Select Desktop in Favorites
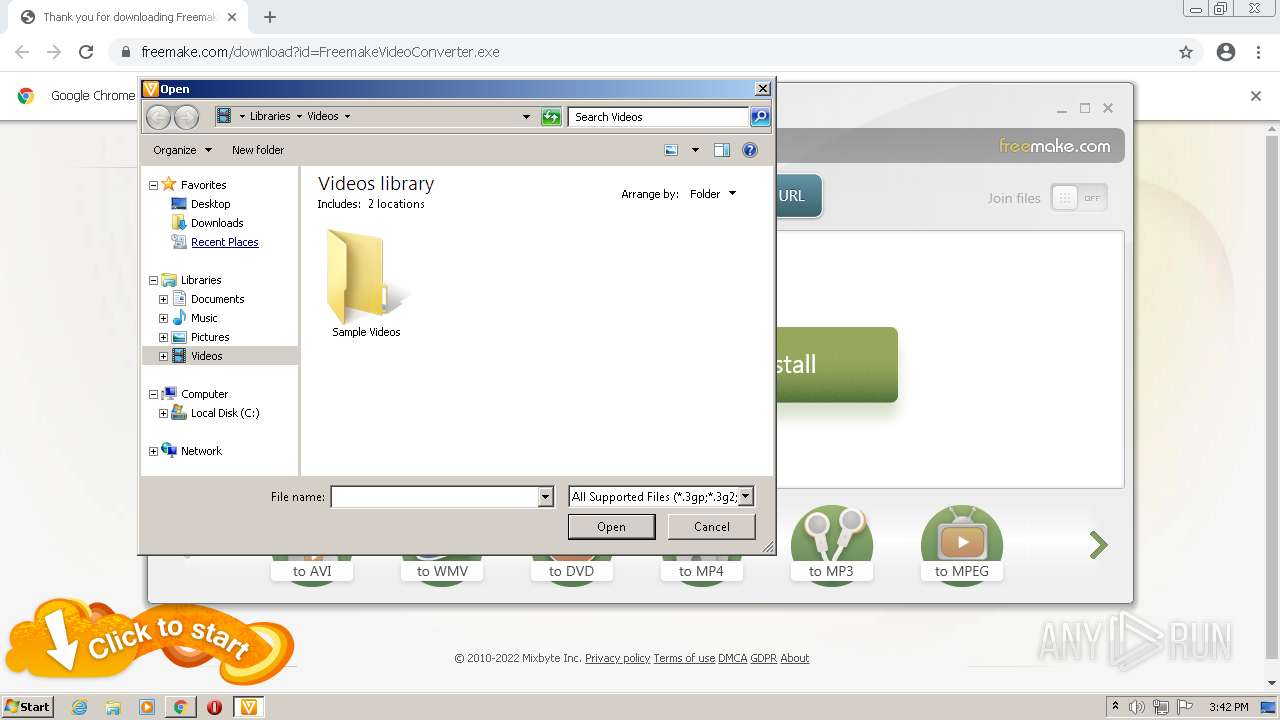 [210, 204]
